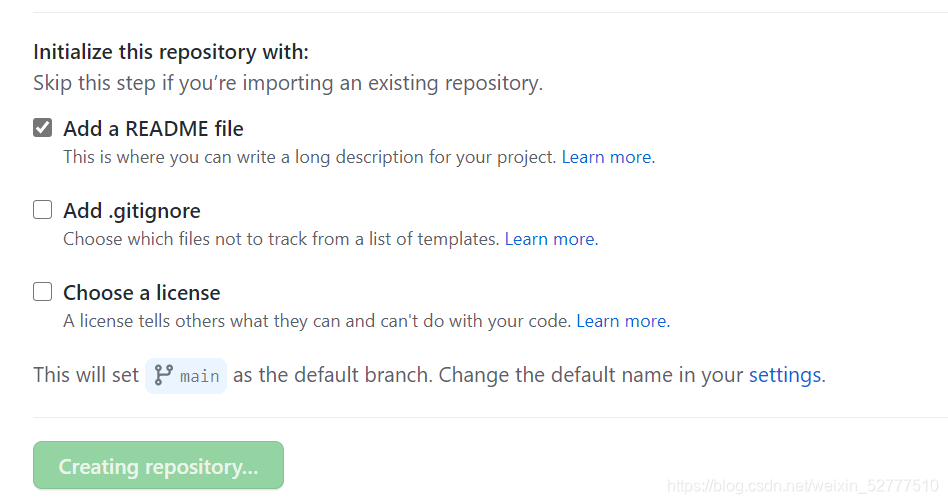Click the main branch name label
The width and height of the screenshot is (948, 504).
pos(200,376)
